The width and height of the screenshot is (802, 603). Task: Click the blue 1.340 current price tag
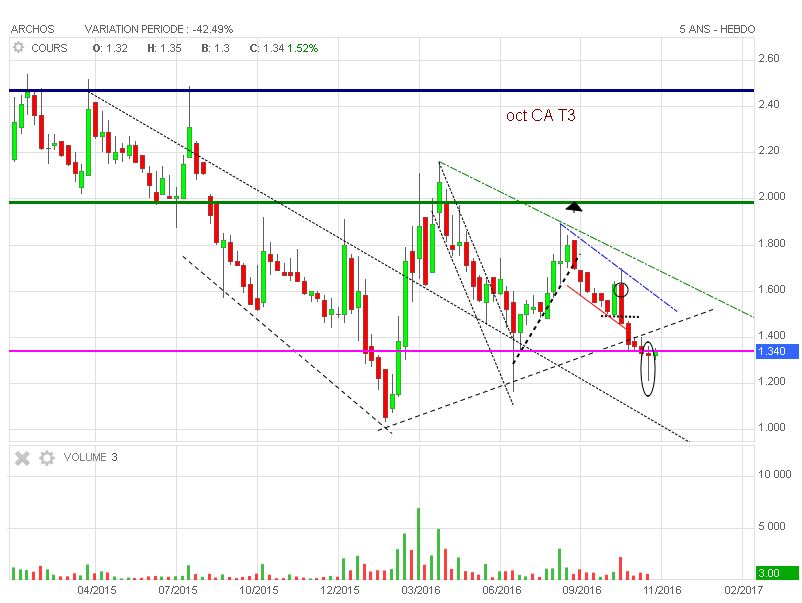(776, 351)
